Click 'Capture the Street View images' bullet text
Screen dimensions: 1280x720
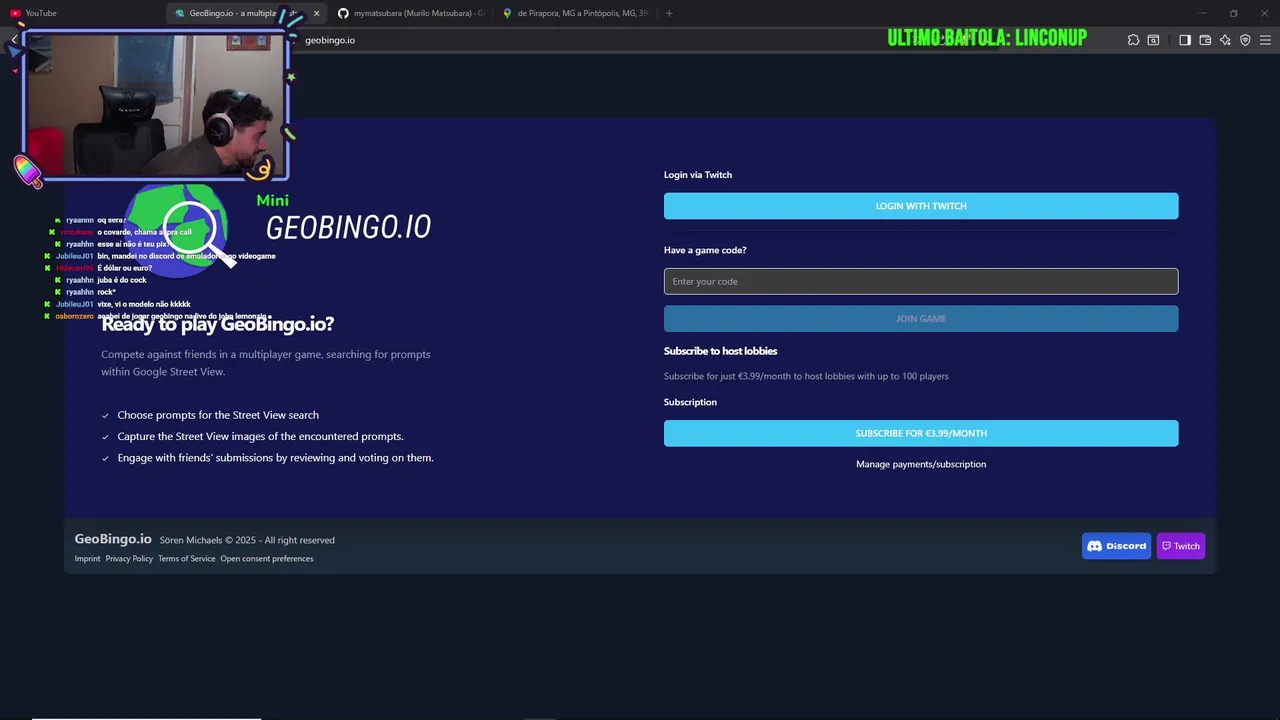click(x=260, y=436)
